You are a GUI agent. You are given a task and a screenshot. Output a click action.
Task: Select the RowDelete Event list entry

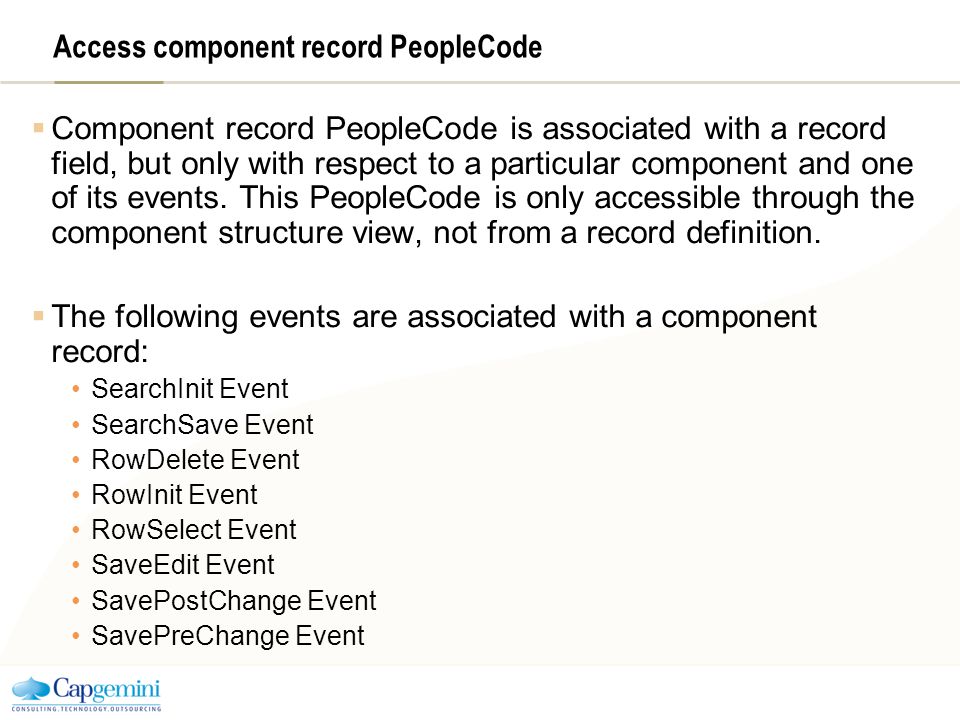[195, 460]
